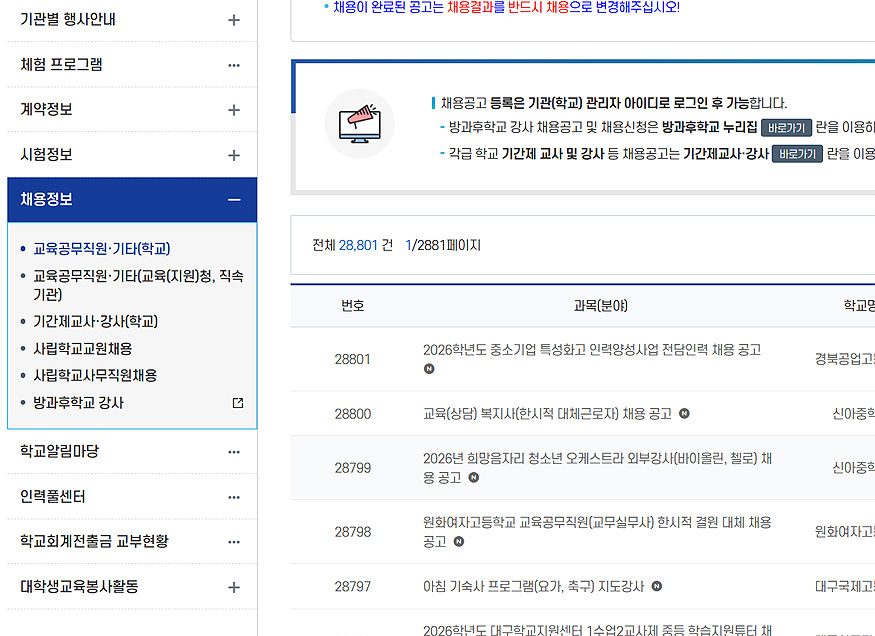Click the N badge on the 원화여자고등학교 posting
This screenshot has height=636, width=875.
[458, 542]
